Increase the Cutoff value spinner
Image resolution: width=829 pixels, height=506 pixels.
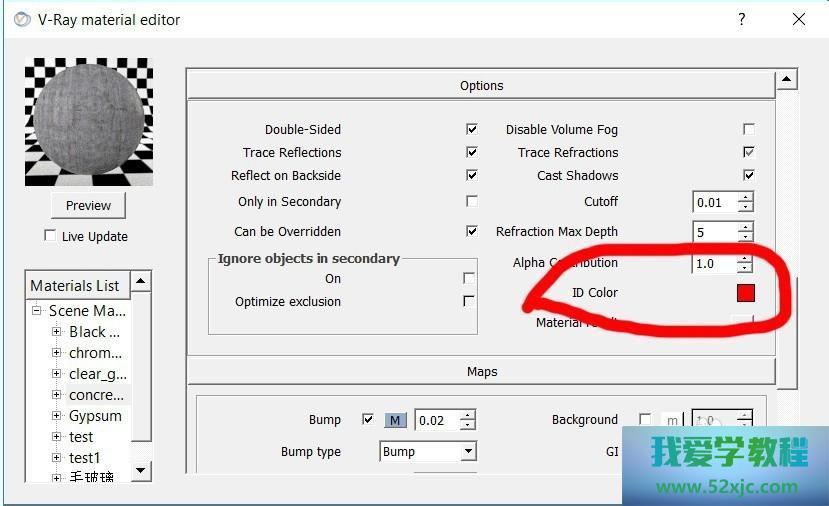745,197
